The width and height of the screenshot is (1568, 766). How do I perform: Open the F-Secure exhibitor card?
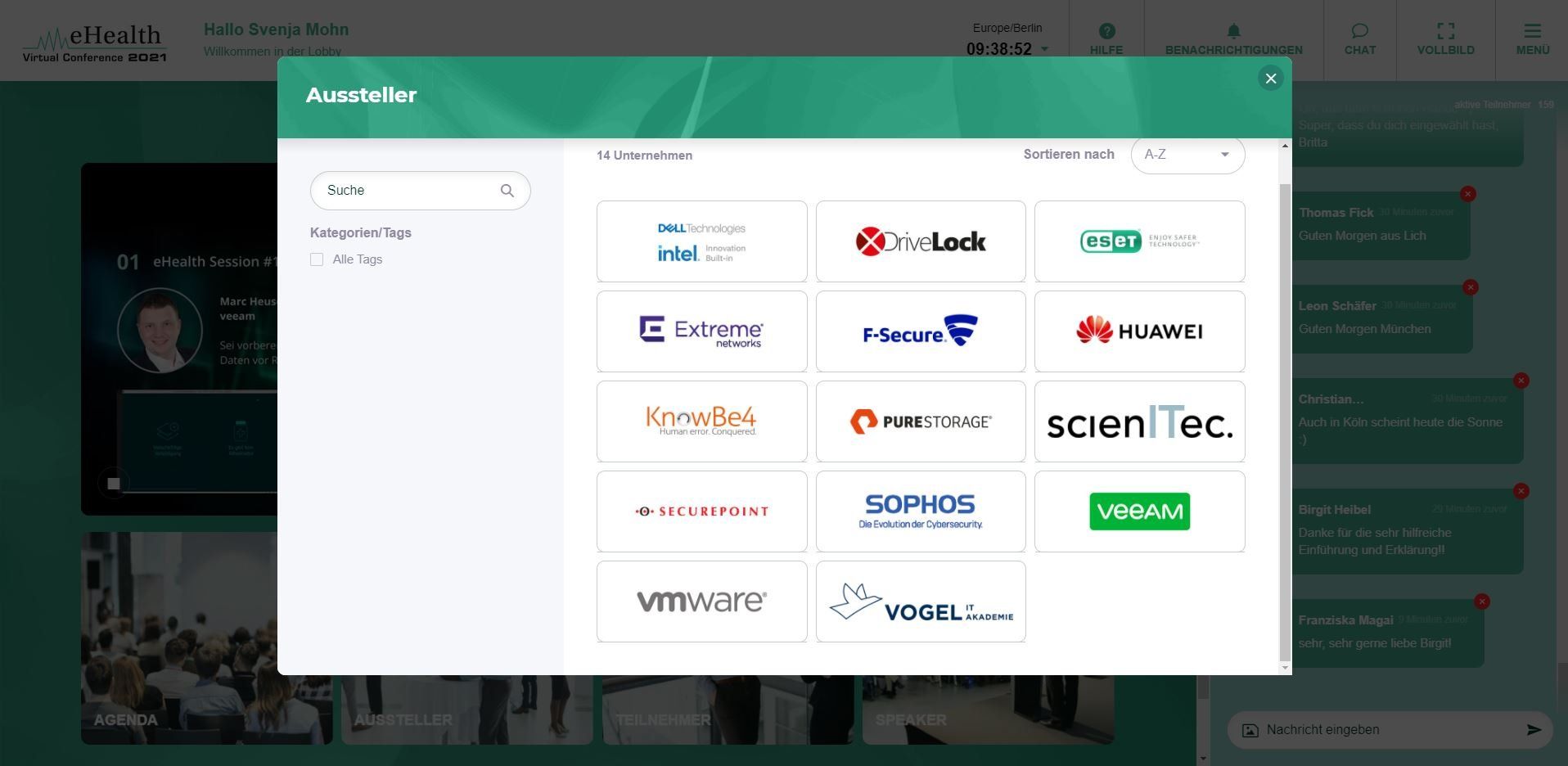(x=921, y=331)
